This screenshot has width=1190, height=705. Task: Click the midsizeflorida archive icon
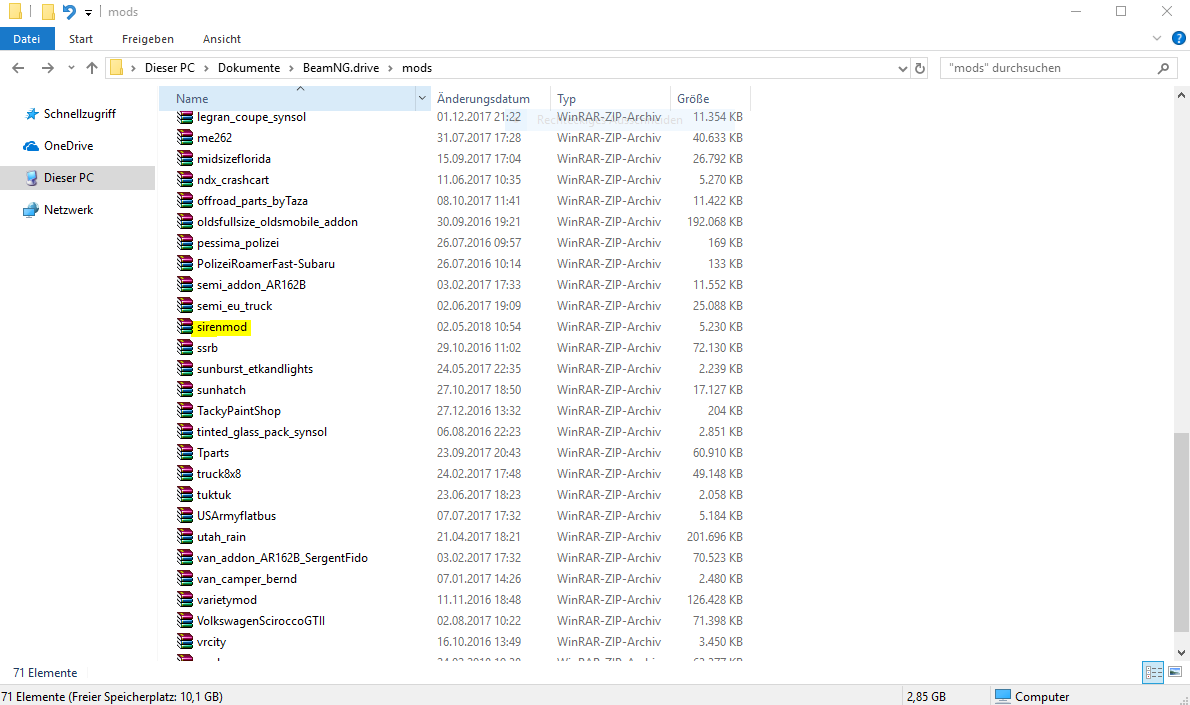point(184,159)
